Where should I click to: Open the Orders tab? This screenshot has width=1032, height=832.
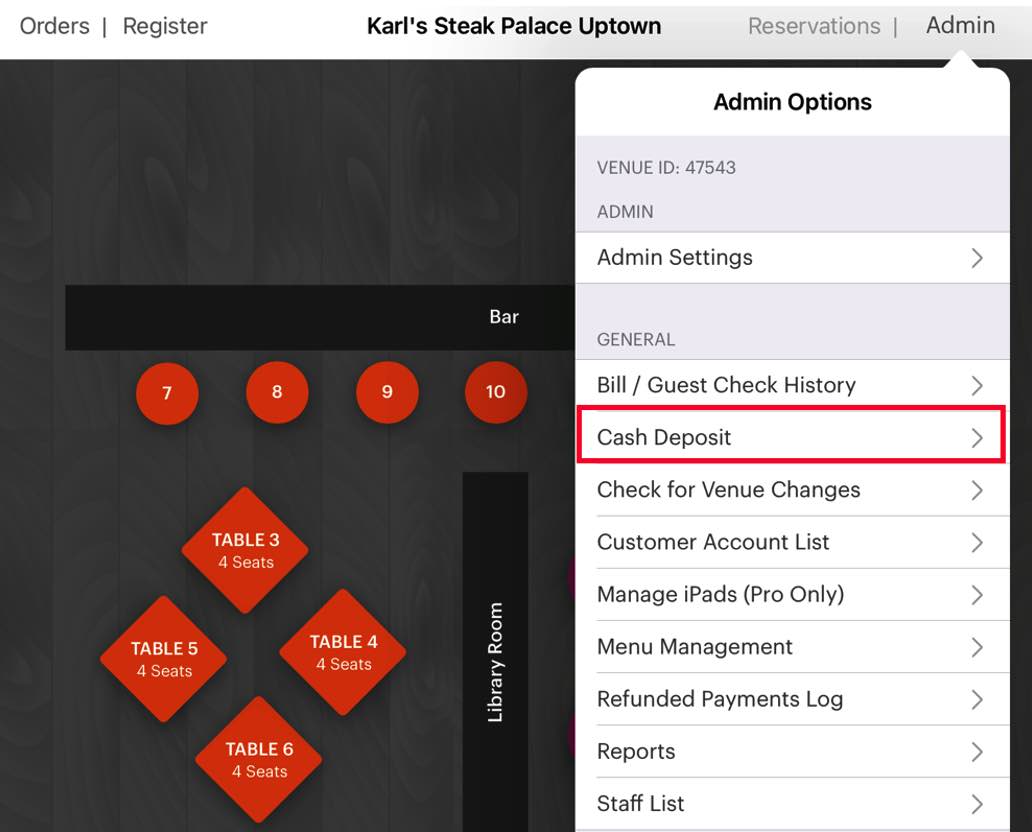[54, 26]
